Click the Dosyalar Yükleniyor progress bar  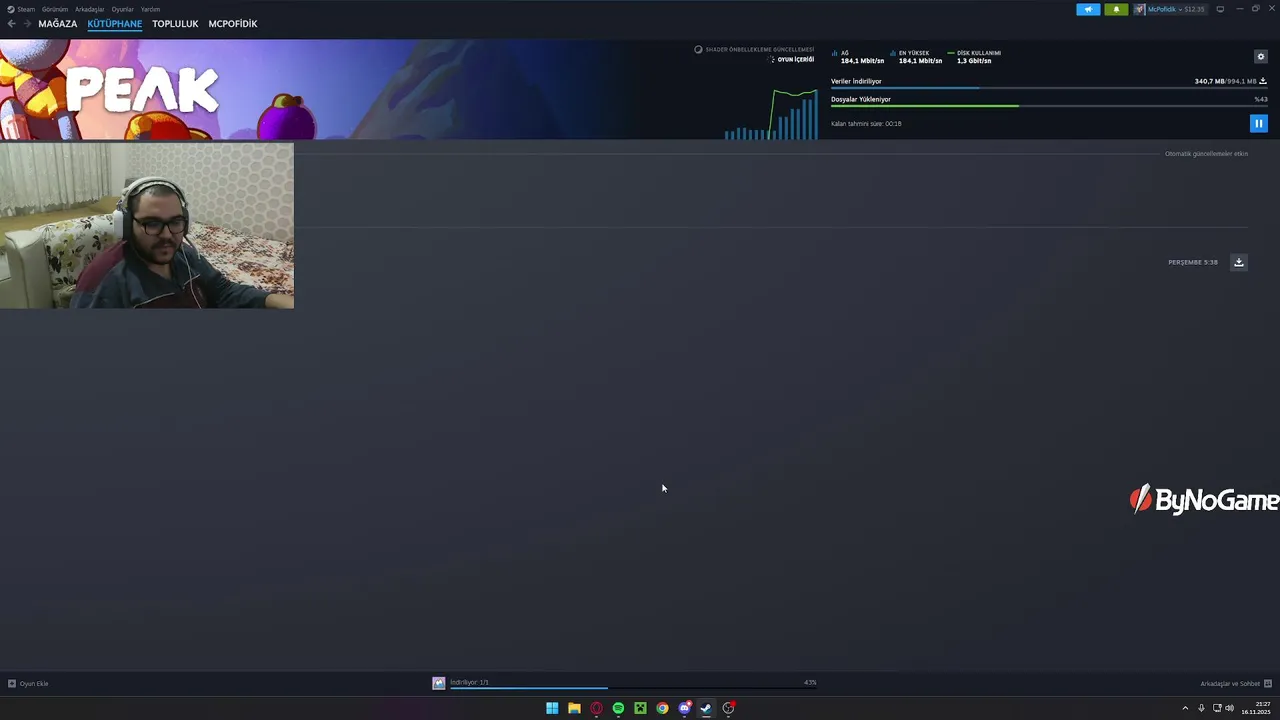[1049, 106]
